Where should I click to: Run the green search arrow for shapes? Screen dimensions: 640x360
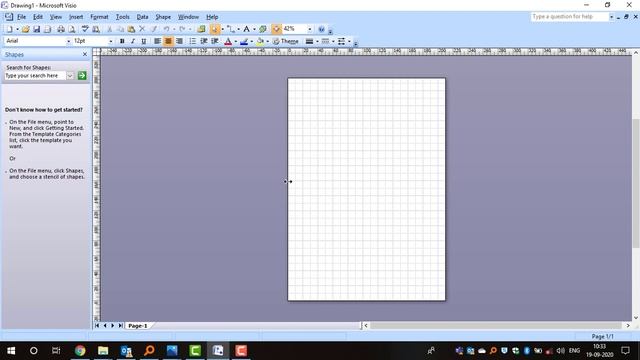[x=82, y=76]
